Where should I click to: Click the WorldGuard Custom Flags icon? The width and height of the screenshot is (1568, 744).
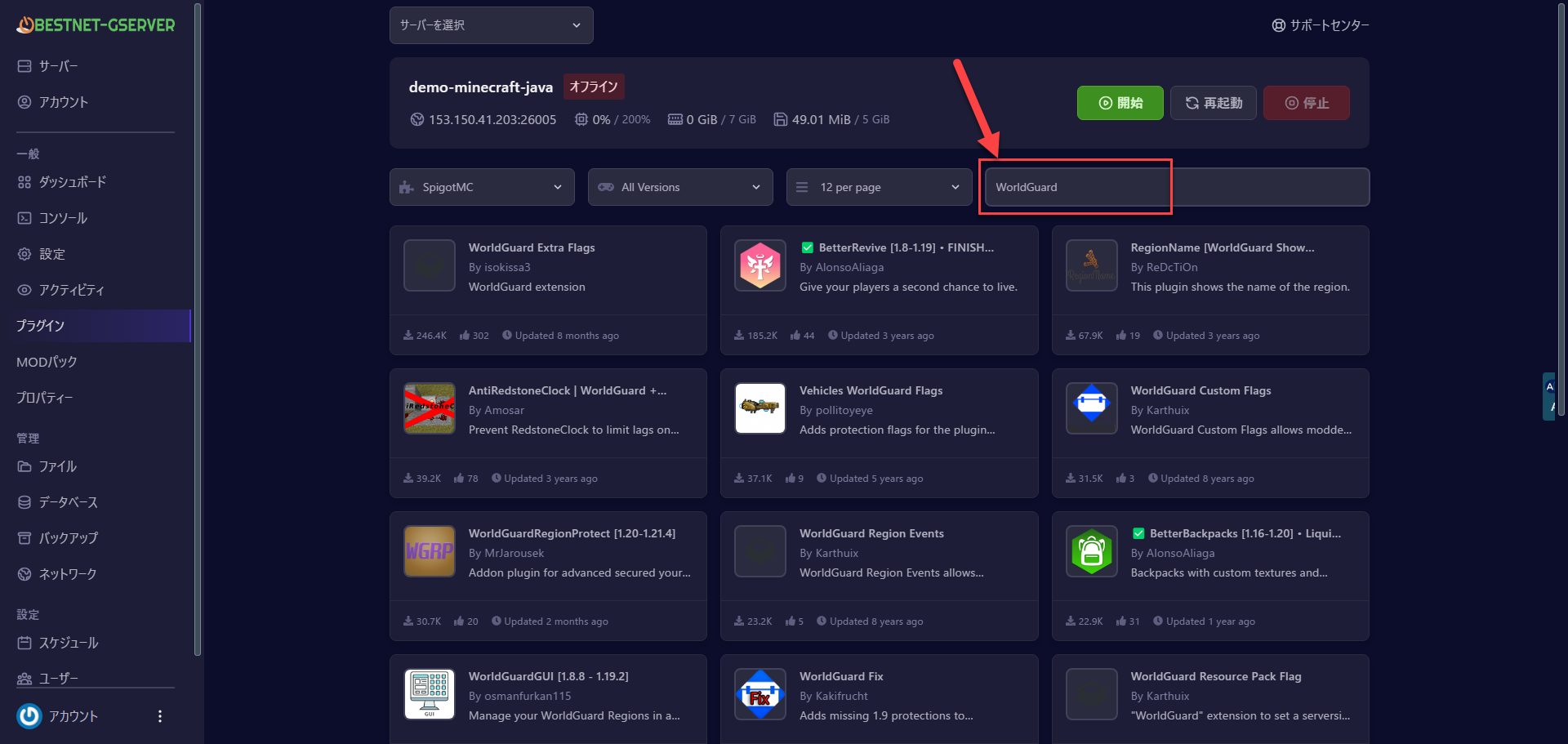tap(1092, 408)
